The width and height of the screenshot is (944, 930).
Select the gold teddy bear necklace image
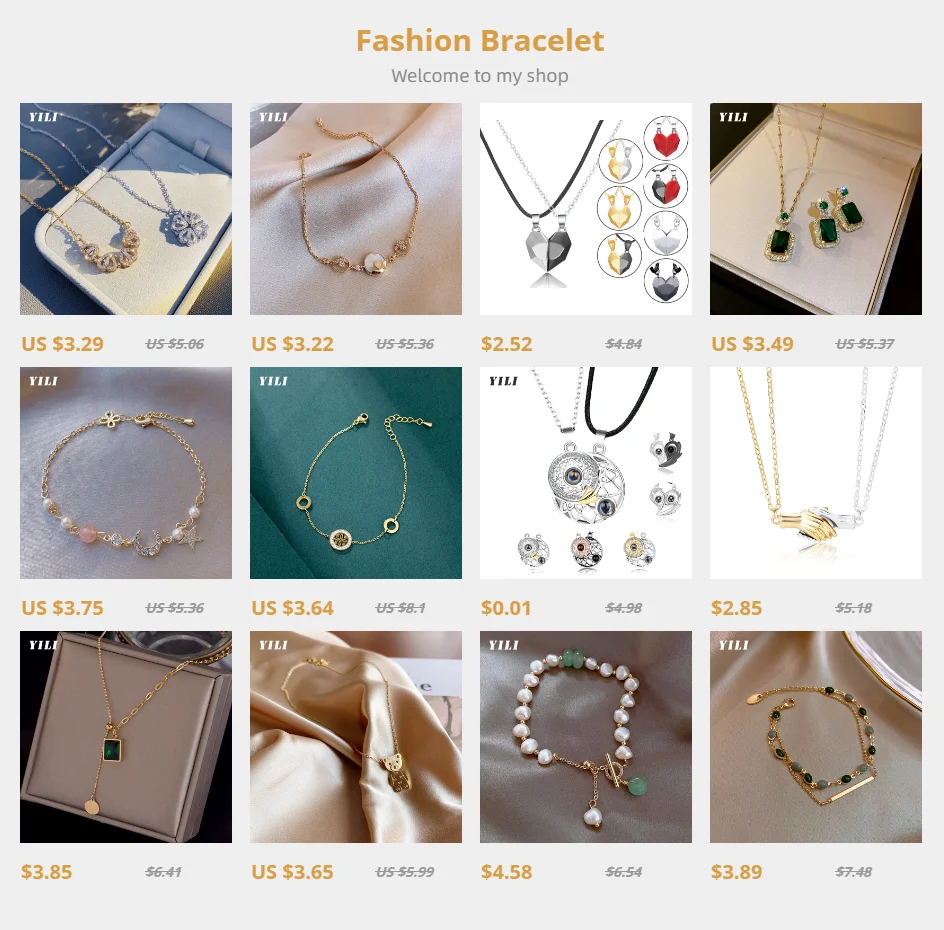(x=356, y=737)
